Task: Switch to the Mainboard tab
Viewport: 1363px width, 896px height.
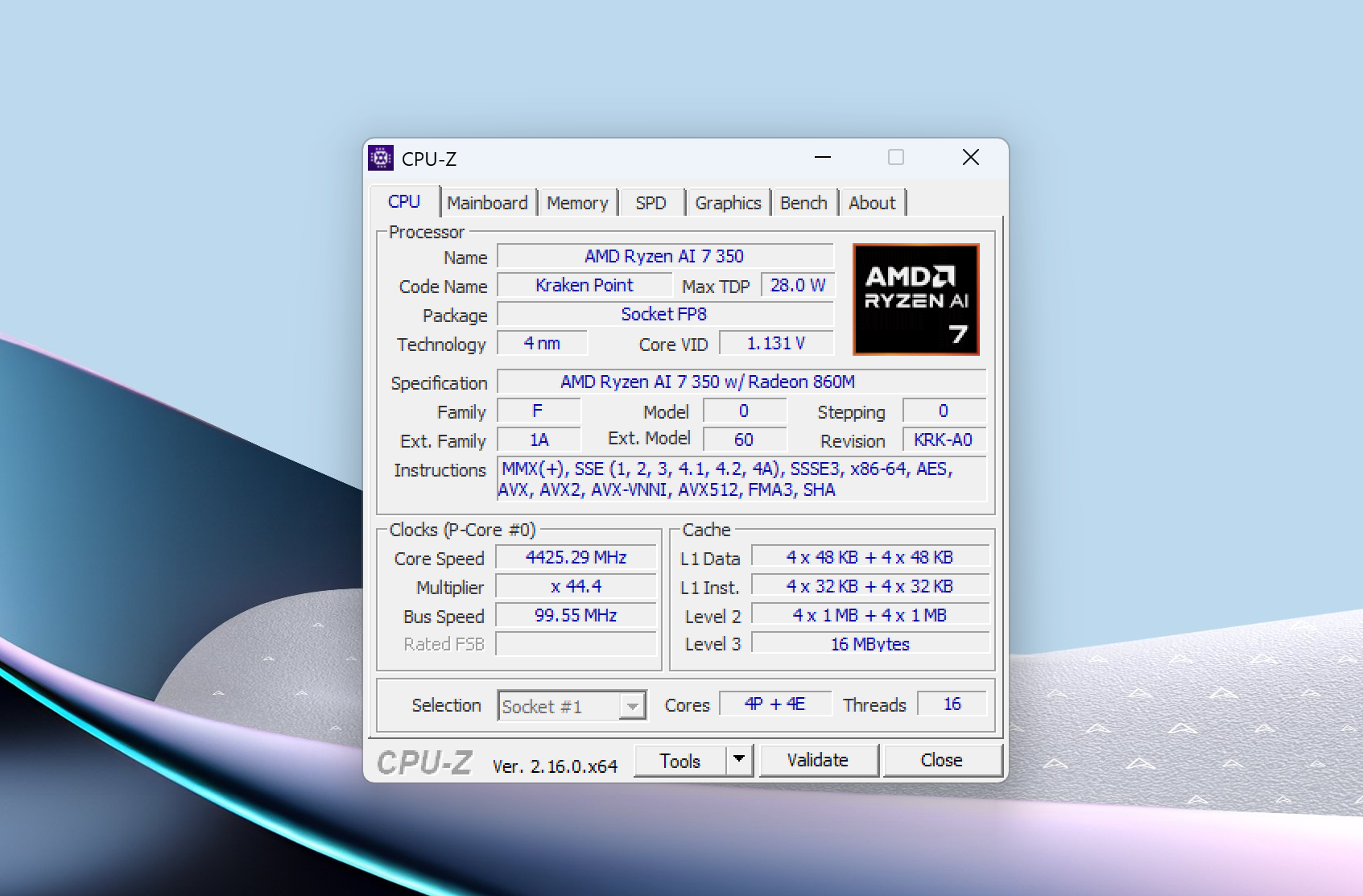Action: click(x=488, y=203)
